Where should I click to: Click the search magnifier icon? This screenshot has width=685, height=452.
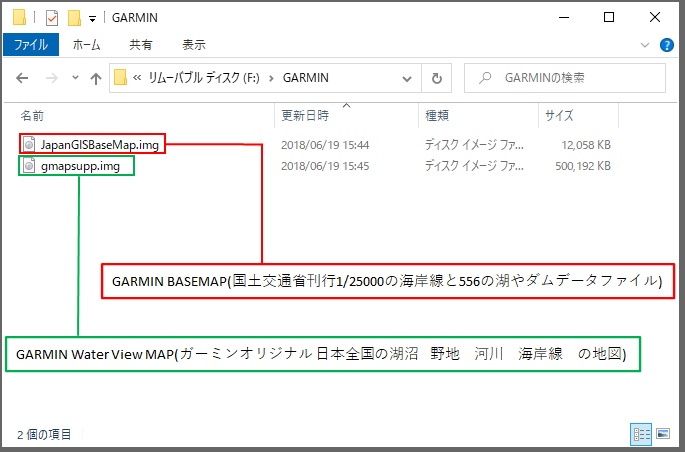484,78
